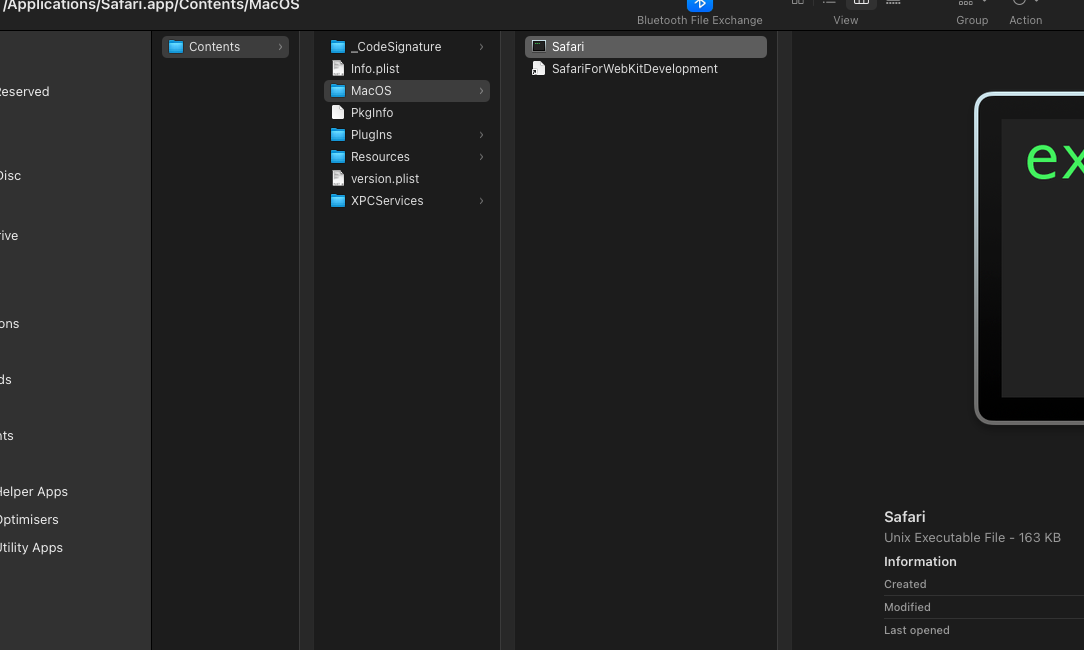Click the Modified info row

coord(984,607)
